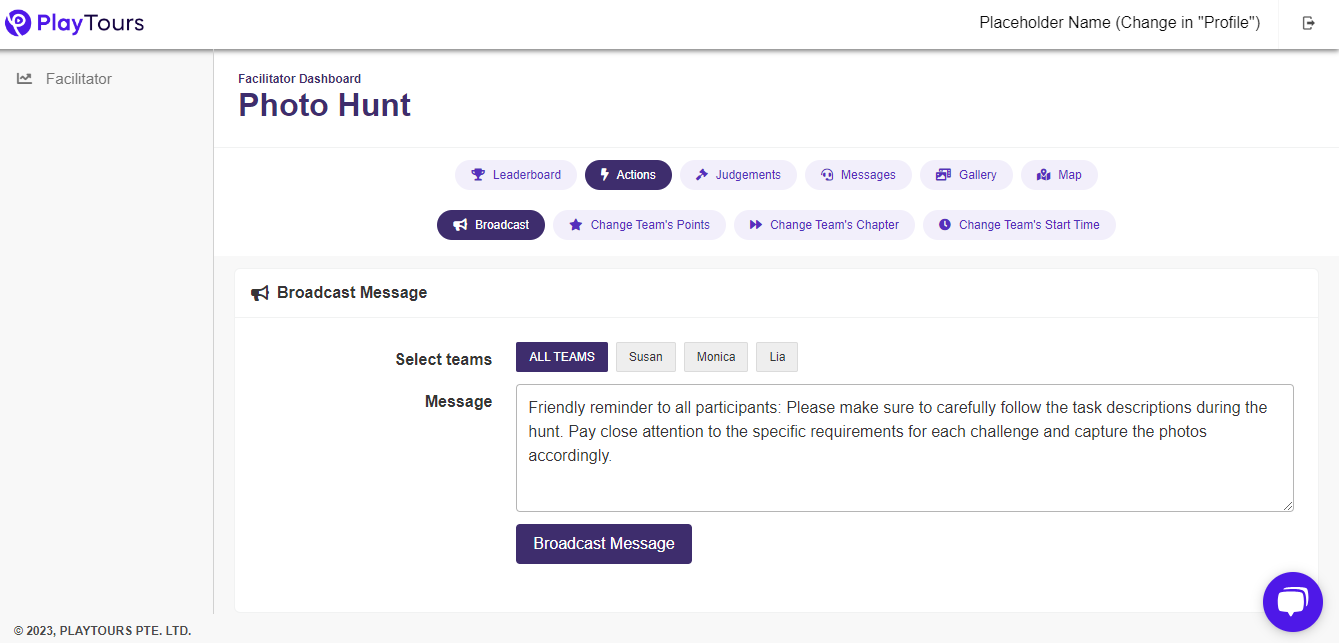Click the logout icon in the top bar
This screenshot has height=643, width=1339.
click(x=1308, y=22)
